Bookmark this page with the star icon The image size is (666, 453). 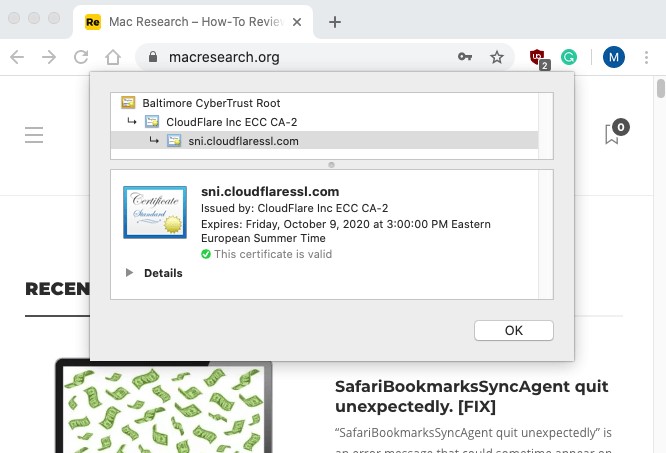point(497,58)
